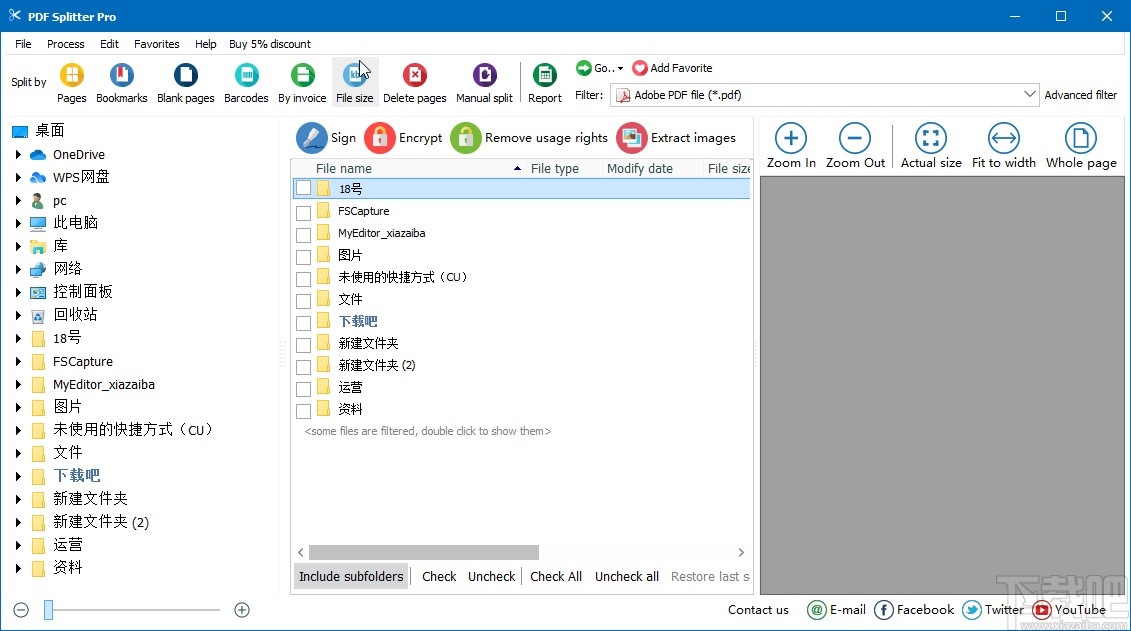Open the Sign PDF tool
This screenshot has height=631, width=1131.
(x=326, y=138)
